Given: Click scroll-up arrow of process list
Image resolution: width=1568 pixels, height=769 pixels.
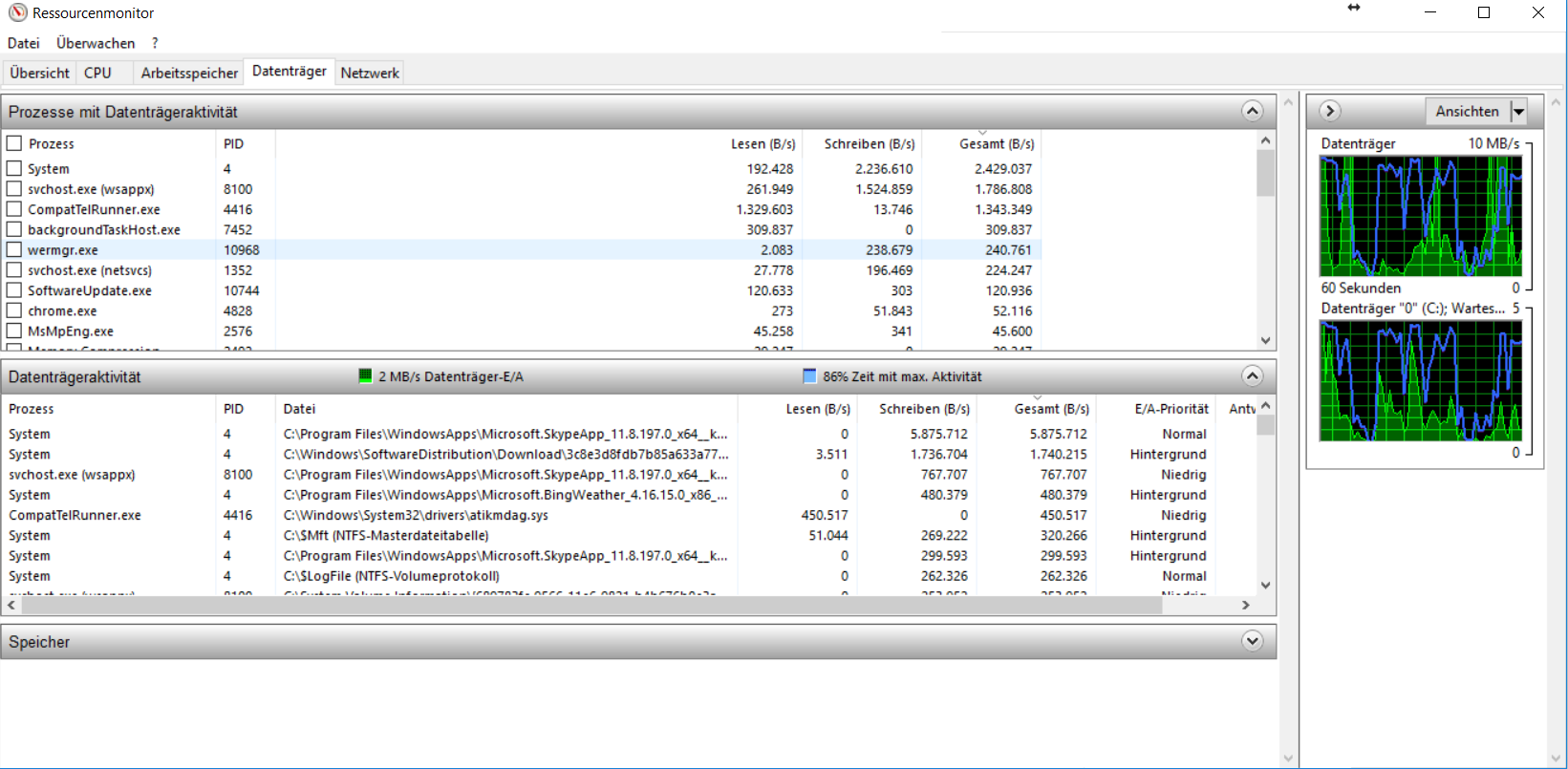Looking at the screenshot, I should point(1266,140).
